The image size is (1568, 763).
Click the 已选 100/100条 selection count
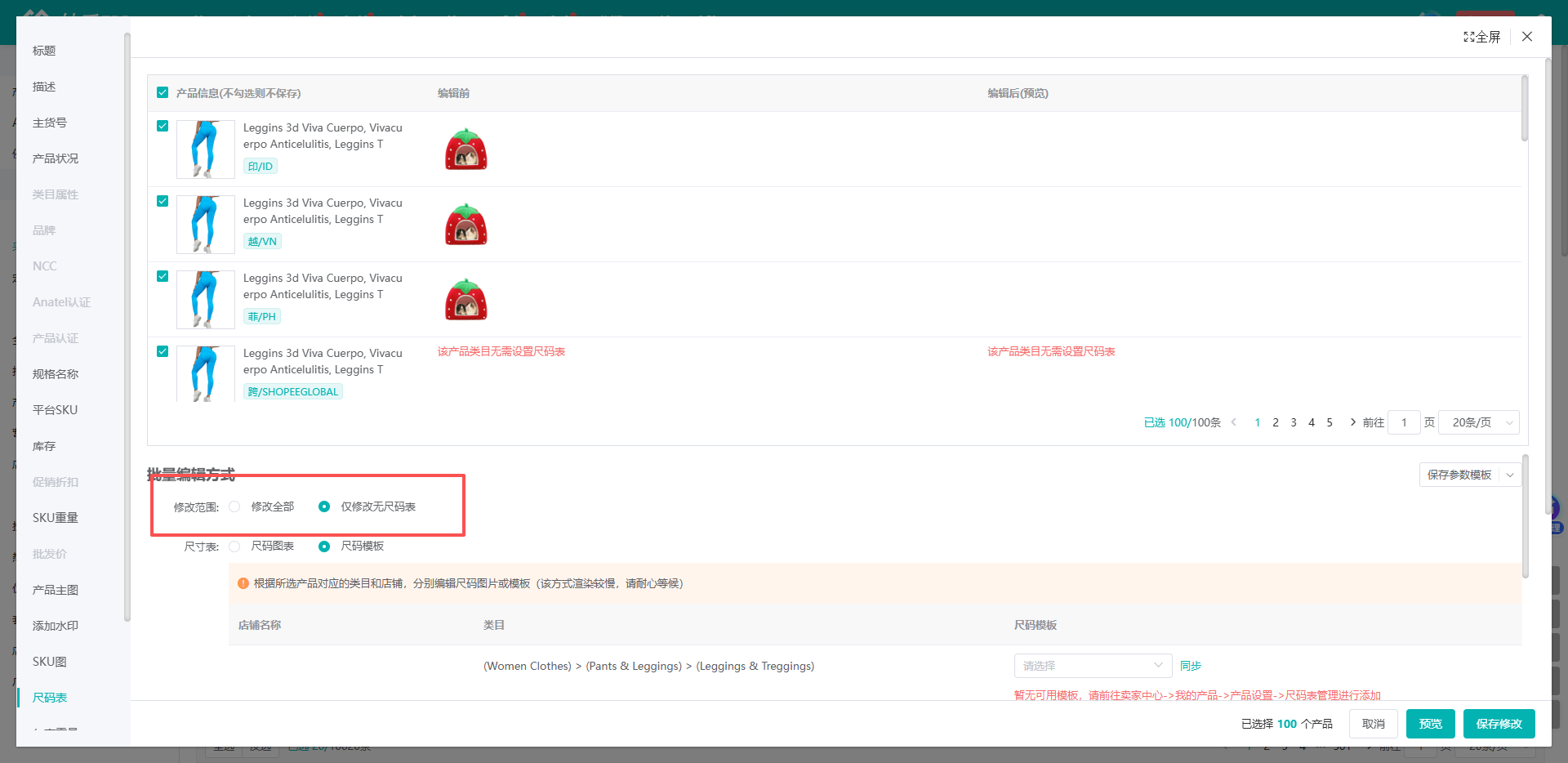(1183, 422)
